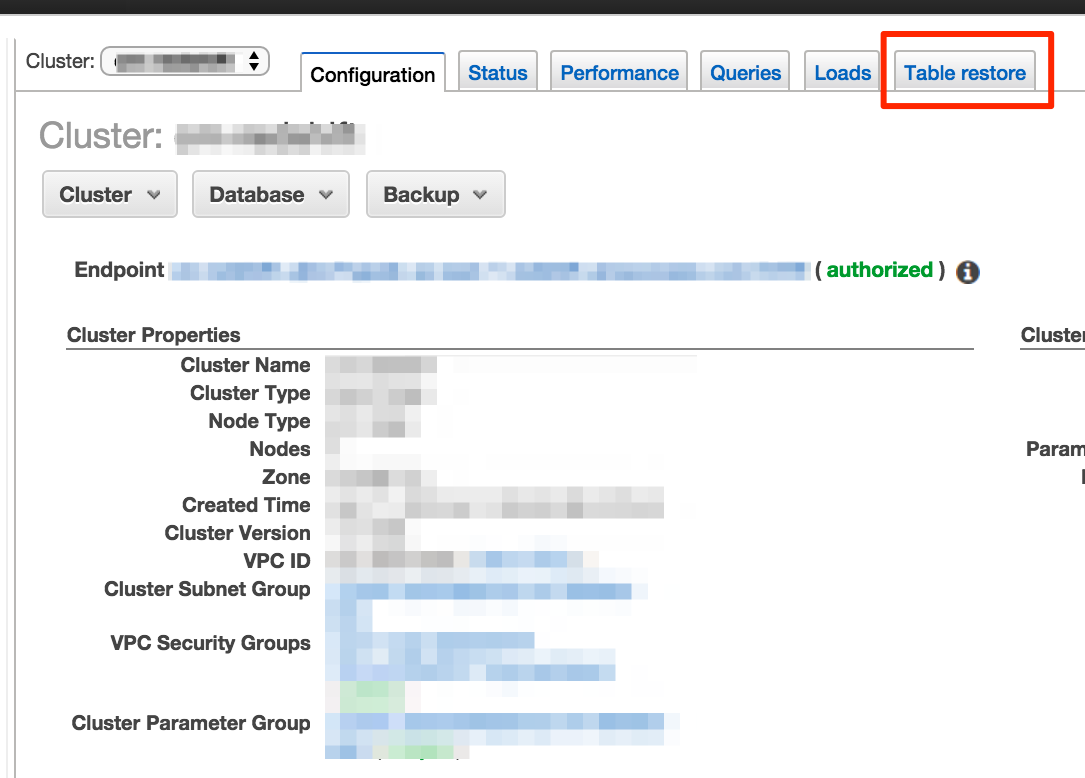Open the Table restore tab
Viewport: 1085px width, 778px height.
coord(964,72)
